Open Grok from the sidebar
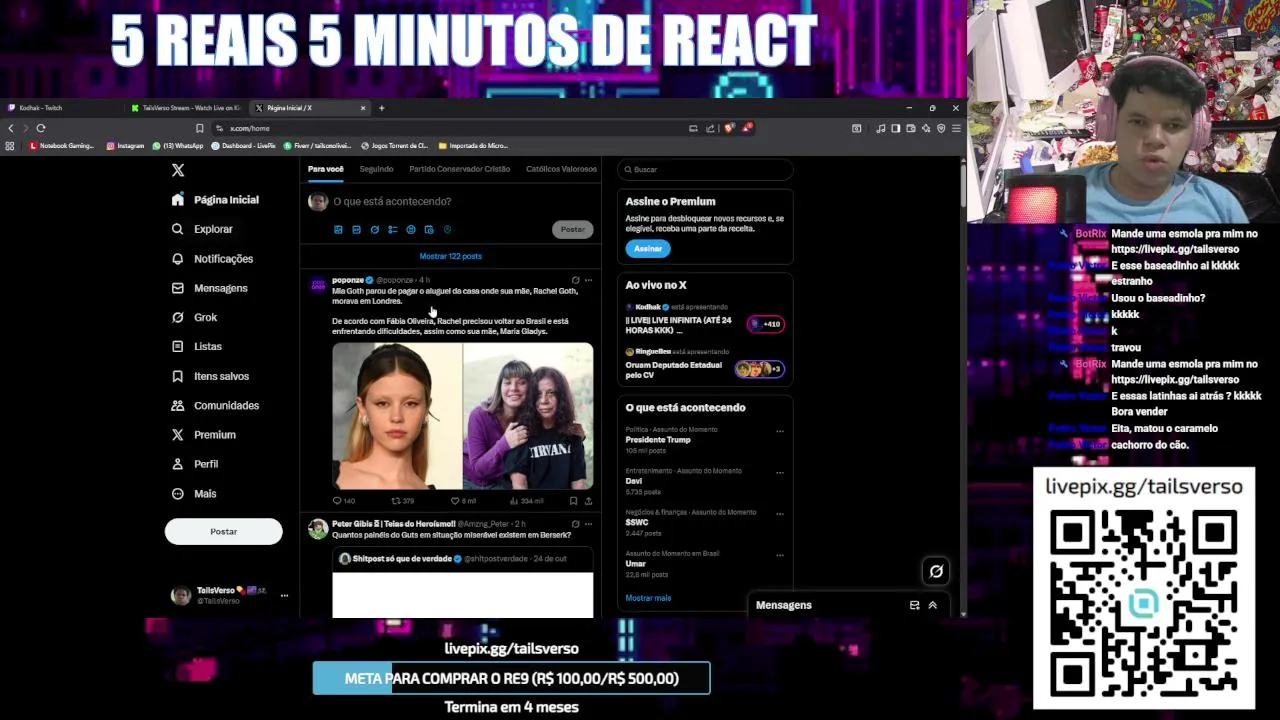This screenshot has width=1280, height=720. coord(194,317)
